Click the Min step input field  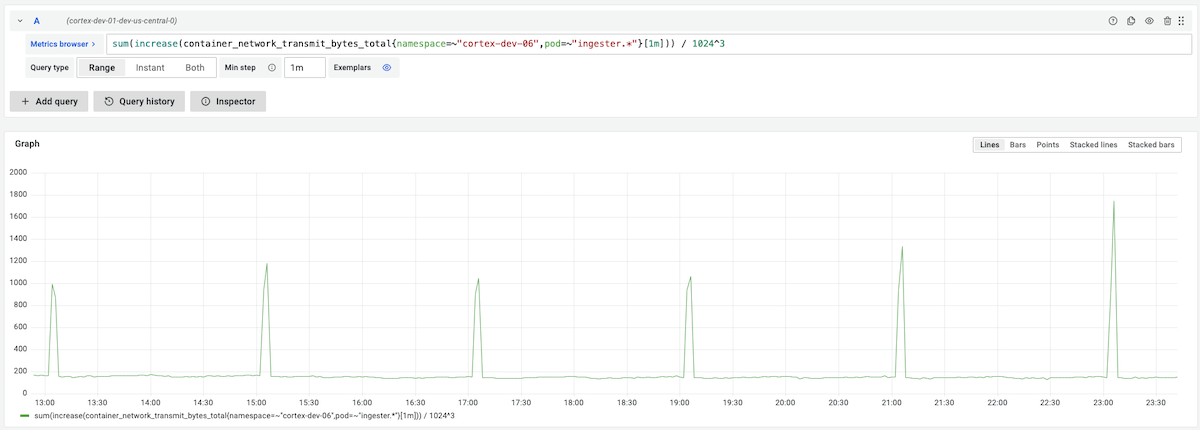[x=305, y=68]
